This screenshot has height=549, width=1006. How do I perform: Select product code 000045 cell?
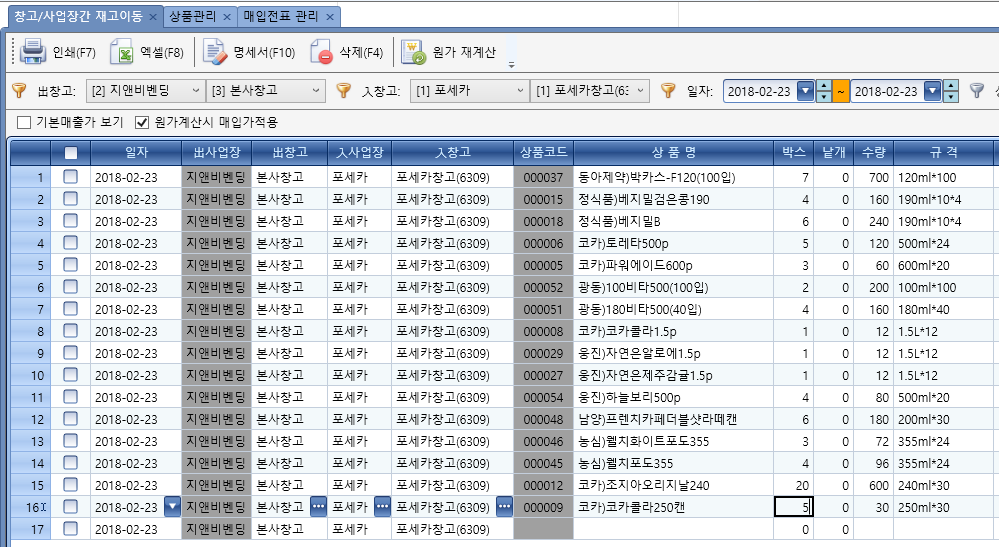543,463
